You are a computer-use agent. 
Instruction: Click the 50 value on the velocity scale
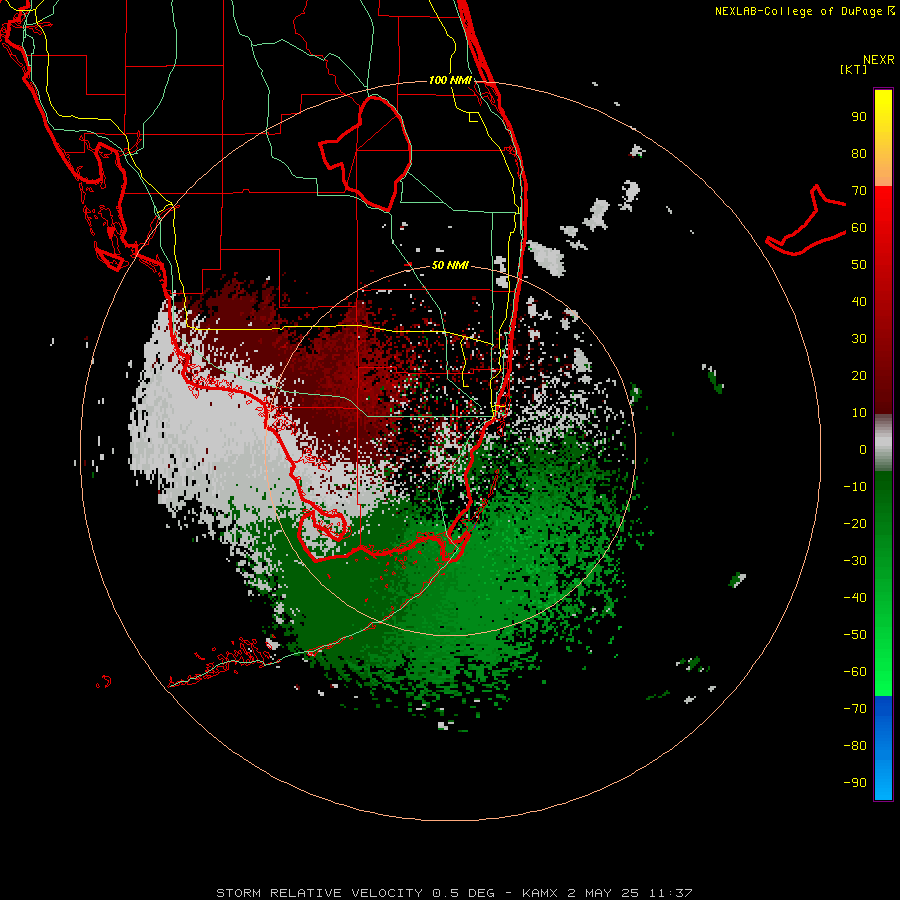point(859,264)
